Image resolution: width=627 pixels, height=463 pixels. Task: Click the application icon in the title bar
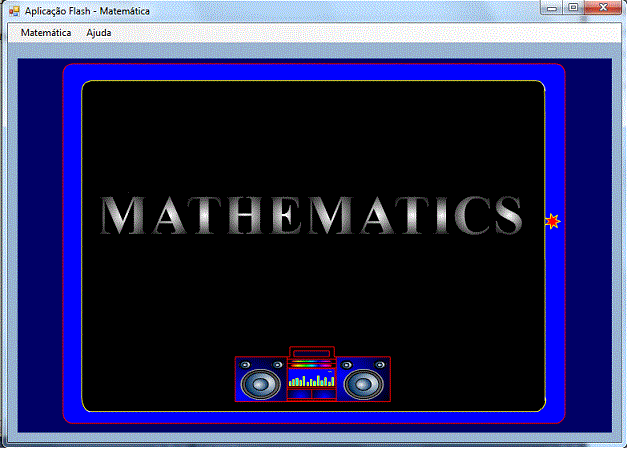point(14,11)
